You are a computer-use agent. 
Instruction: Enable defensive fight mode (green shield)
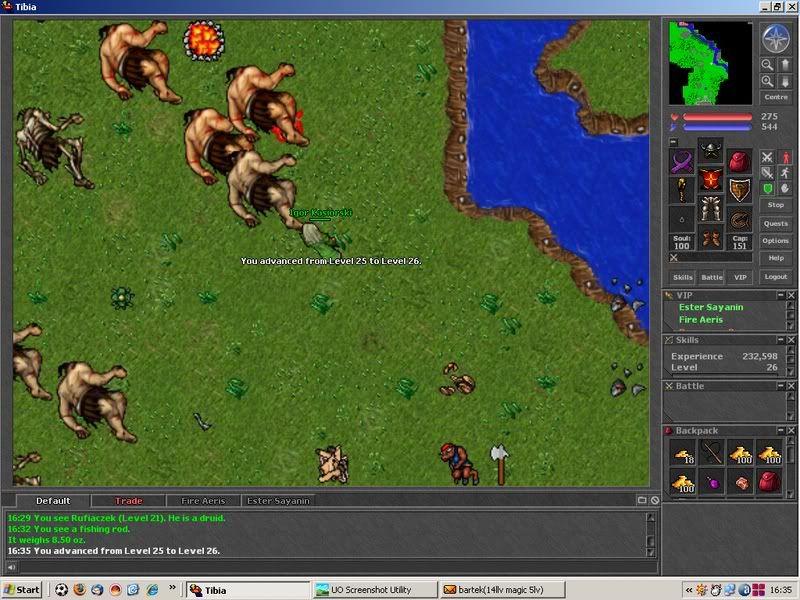click(767, 189)
